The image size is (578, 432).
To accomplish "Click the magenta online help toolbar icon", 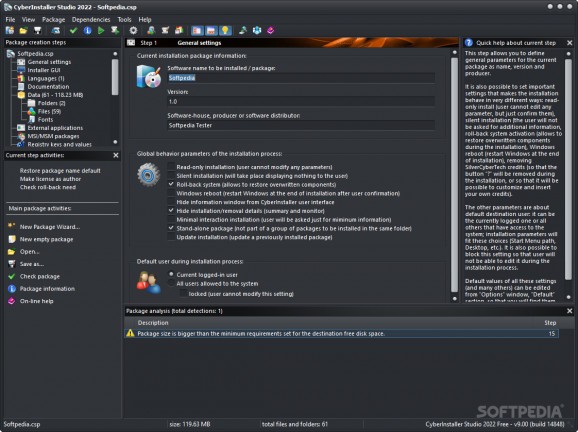I will point(271,31).
